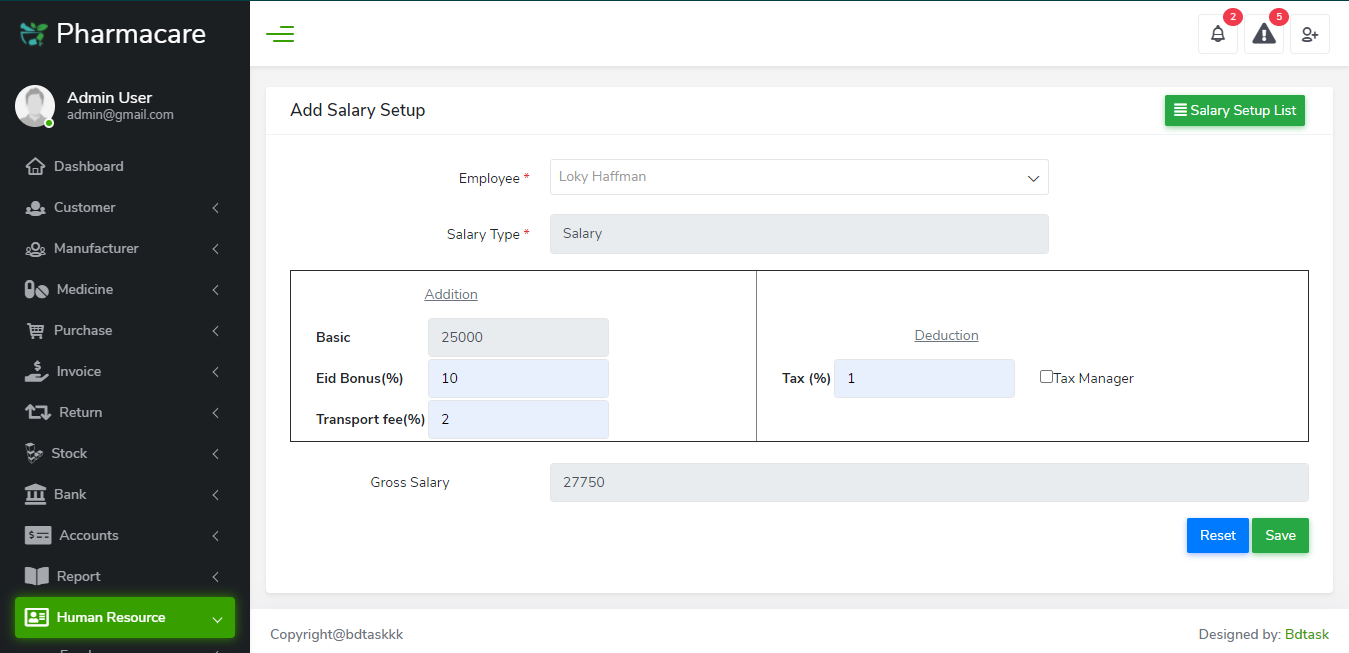Enable the Tax Manager checkbox

coord(1046,377)
